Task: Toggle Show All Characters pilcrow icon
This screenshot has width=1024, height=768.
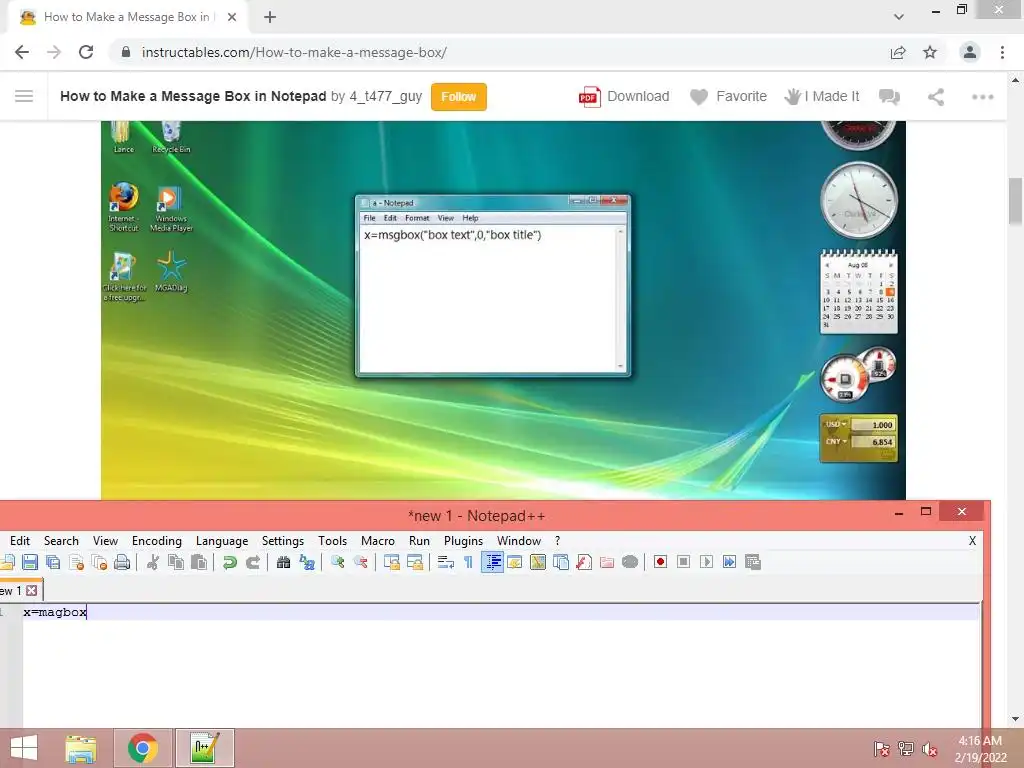Action: [x=468, y=562]
